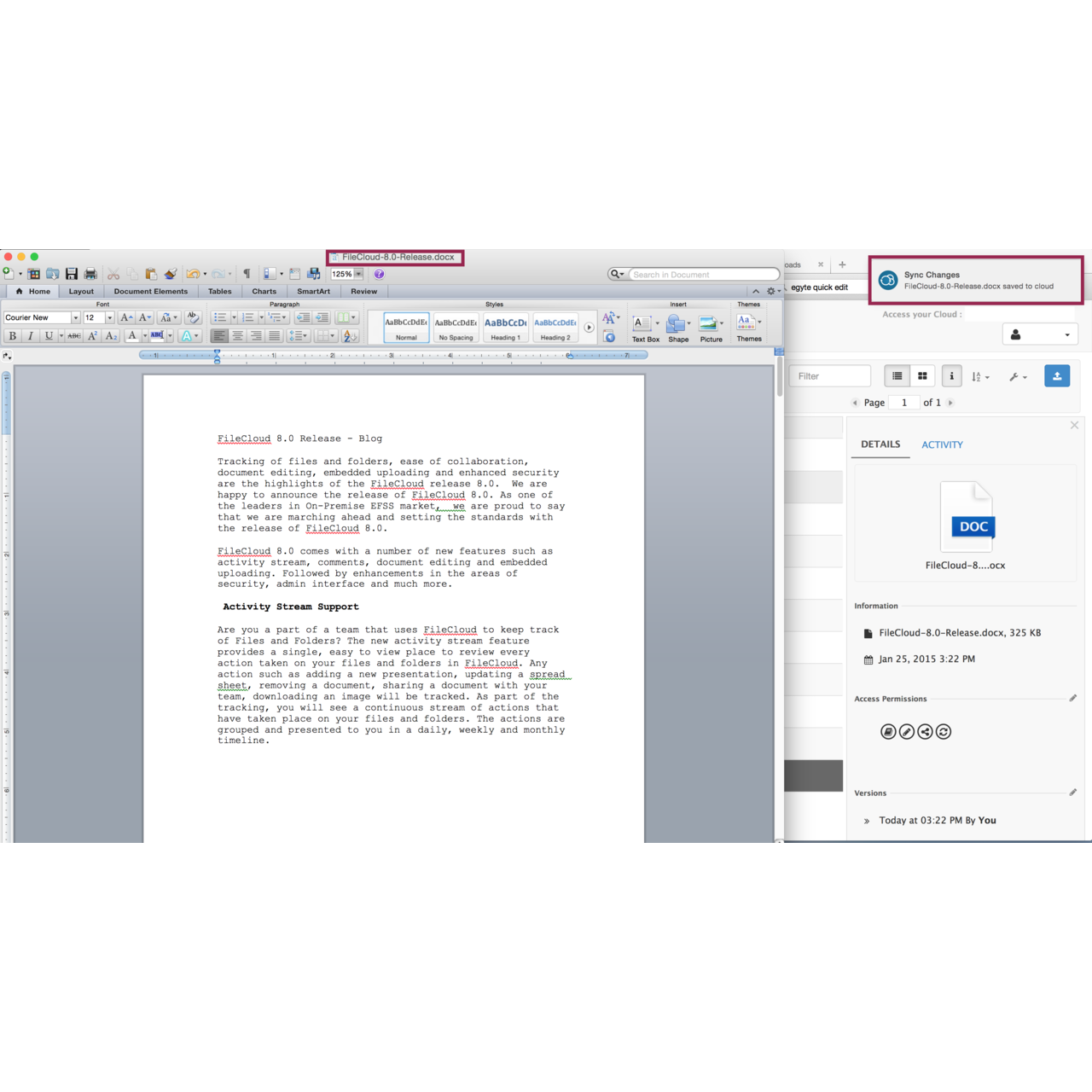Switch to the Layout ribbon tab
This screenshot has height=1092, width=1092.
[81, 292]
